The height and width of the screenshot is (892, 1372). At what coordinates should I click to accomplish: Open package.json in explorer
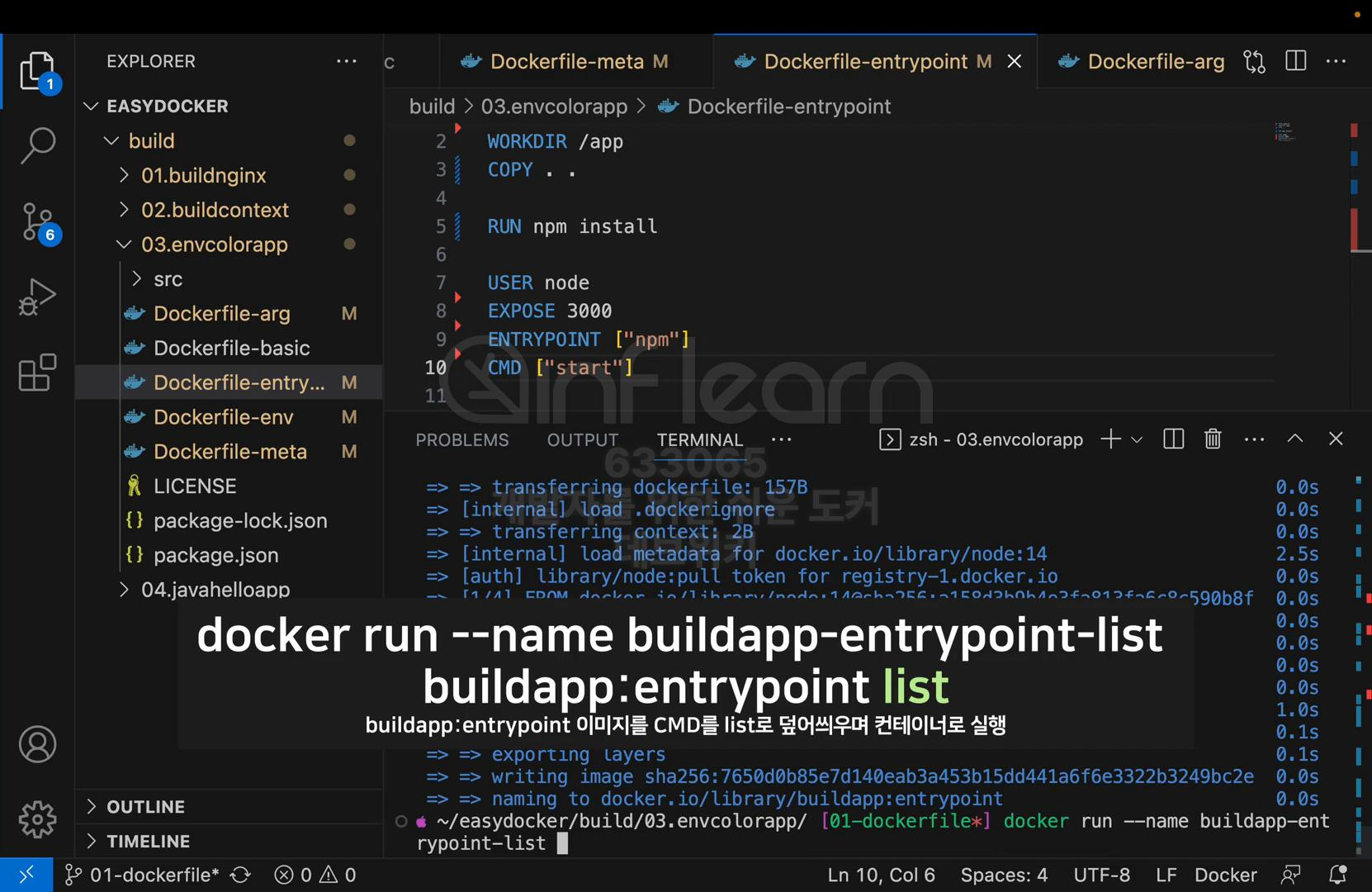coord(229,555)
